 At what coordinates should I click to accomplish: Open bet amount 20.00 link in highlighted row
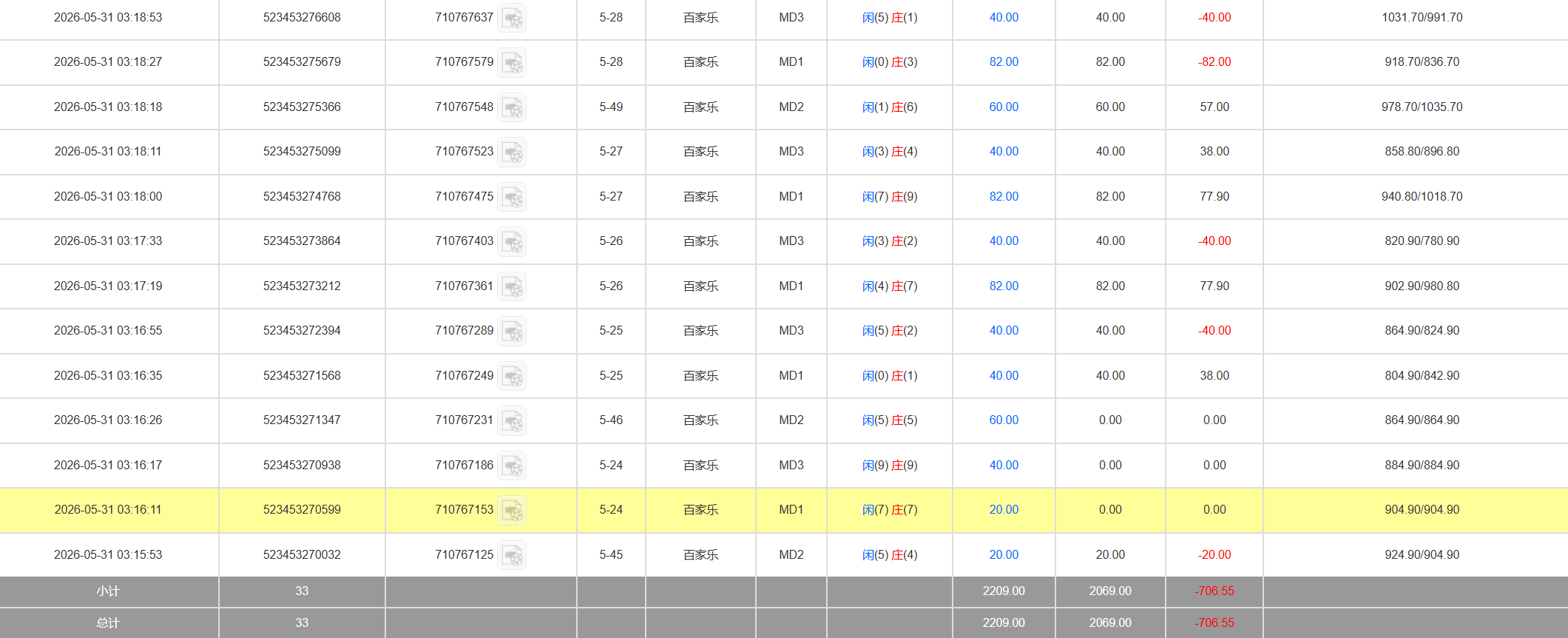coord(1004,509)
